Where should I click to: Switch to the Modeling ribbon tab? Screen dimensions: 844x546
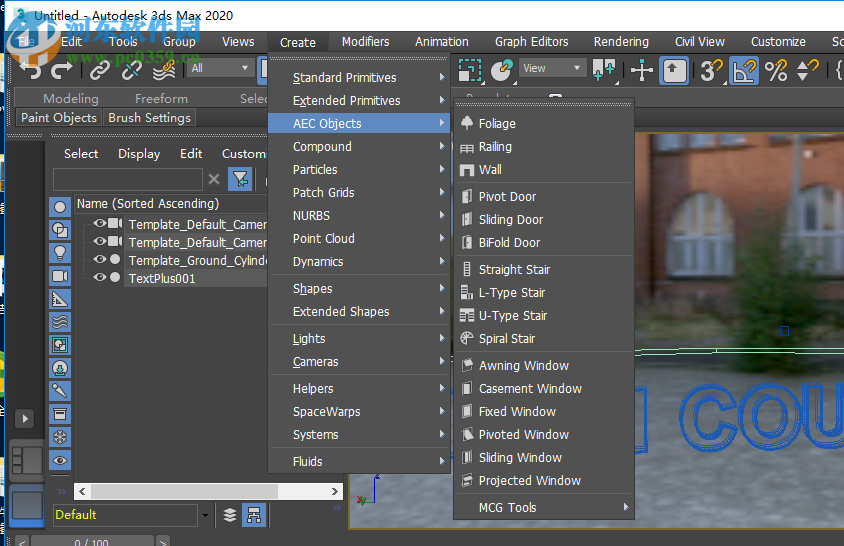71,99
